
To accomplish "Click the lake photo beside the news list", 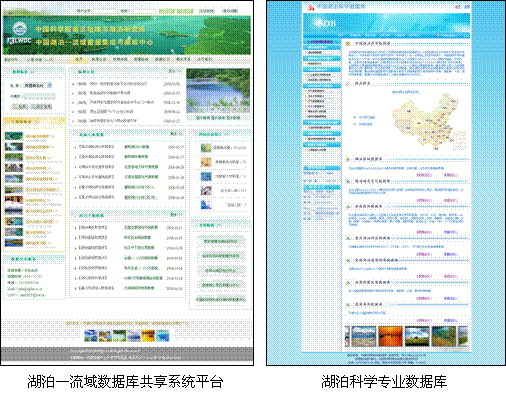I will click(x=218, y=91).
